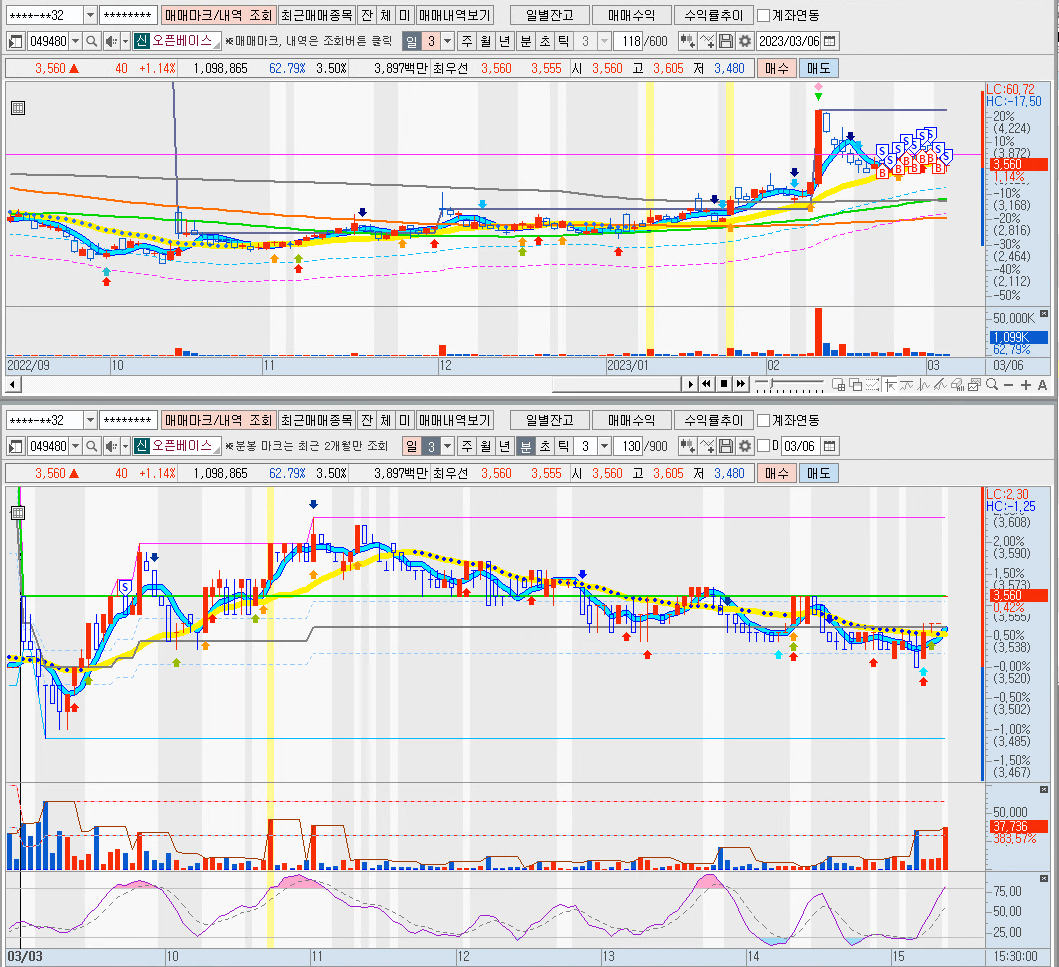
Task: Switch the upper chart to 분 (minute)
Action: click(525, 41)
